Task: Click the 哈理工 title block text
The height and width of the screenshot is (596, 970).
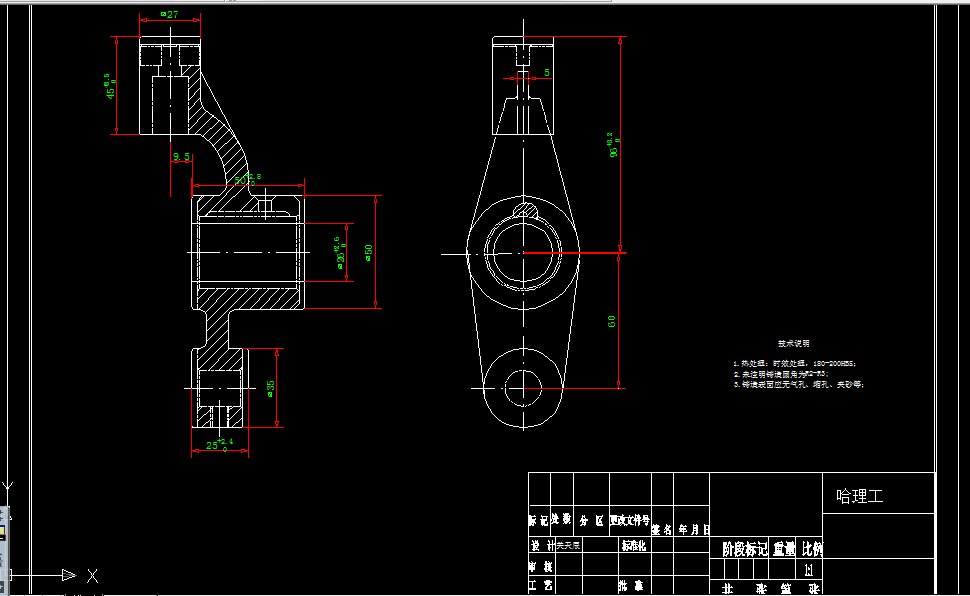Action: (x=860, y=496)
